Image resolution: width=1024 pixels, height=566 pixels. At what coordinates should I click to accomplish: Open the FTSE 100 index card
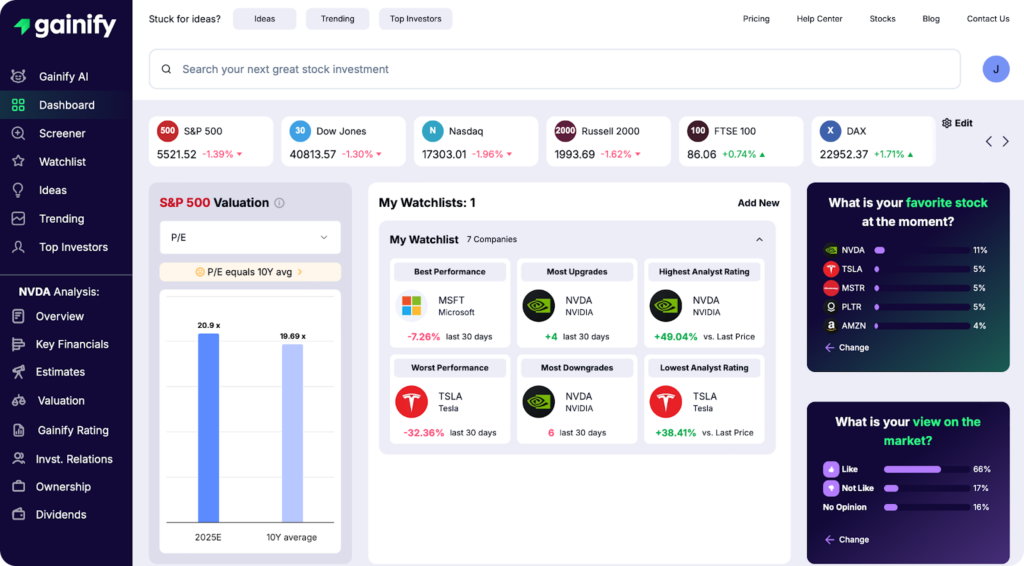741,142
